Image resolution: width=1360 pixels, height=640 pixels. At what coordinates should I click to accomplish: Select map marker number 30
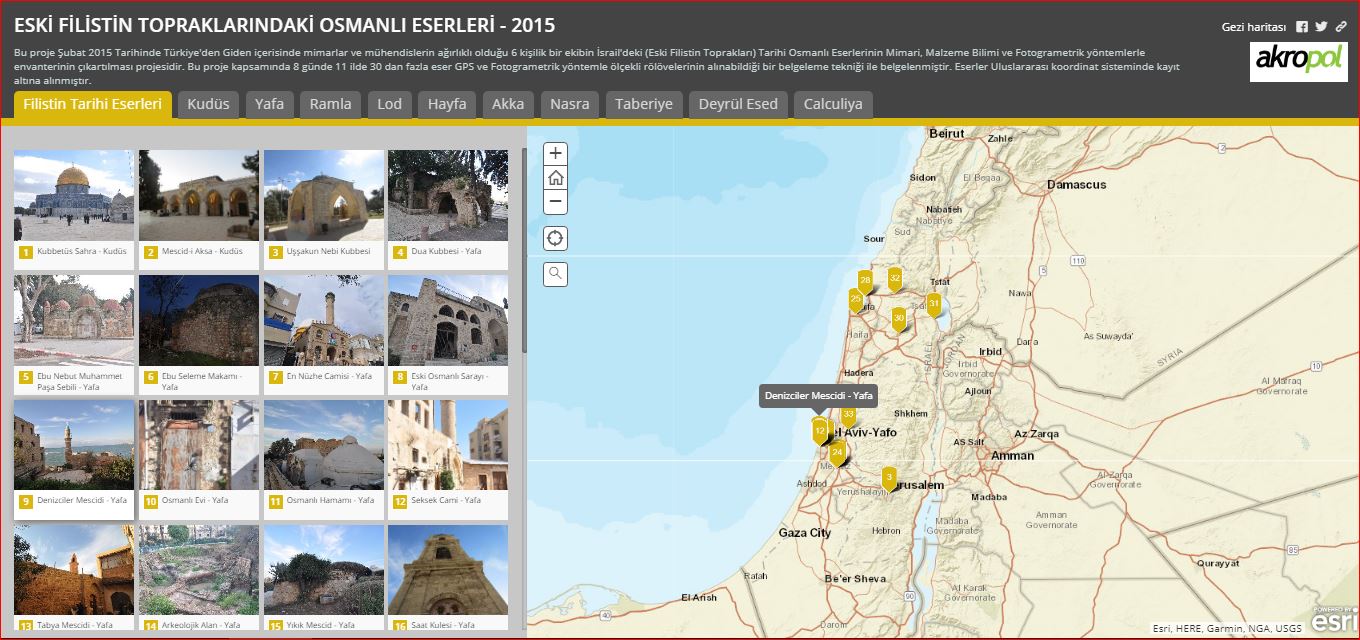[x=899, y=318]
